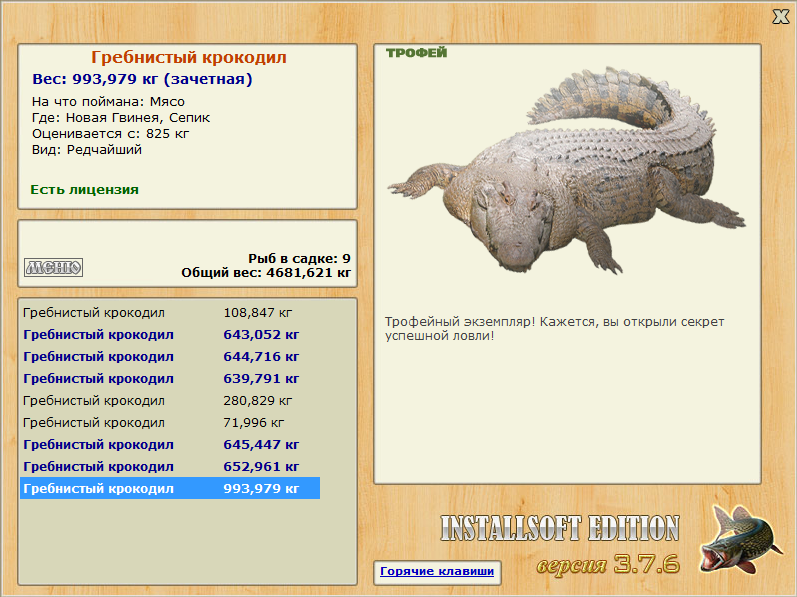Select the 71,996 кг crocodile entry
The image size is (797, 597).
point(170,422)
